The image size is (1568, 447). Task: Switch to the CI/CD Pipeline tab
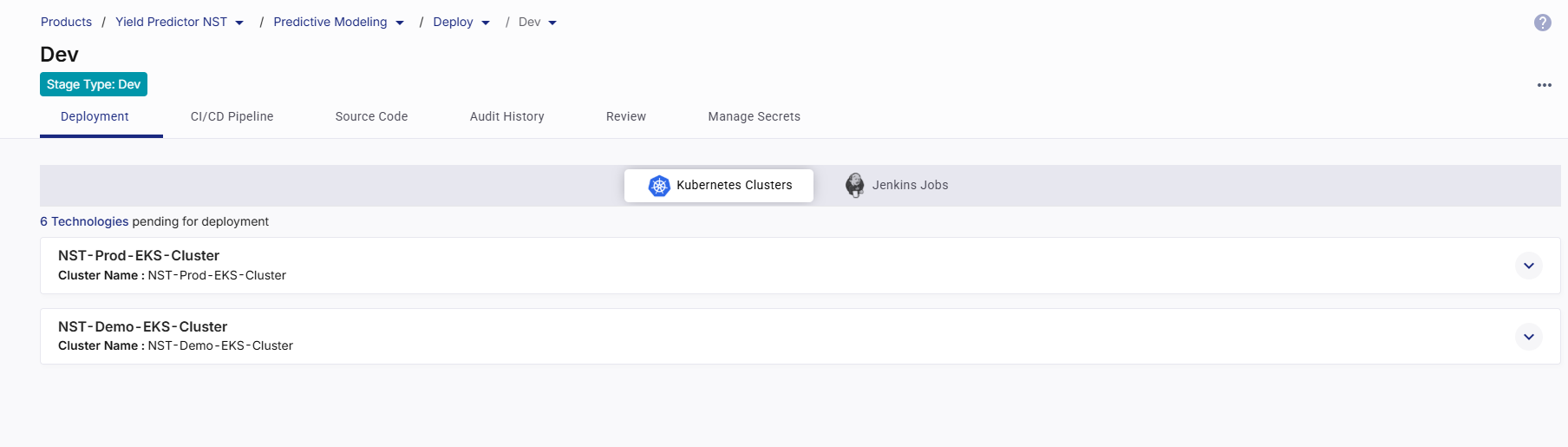(232, 116)
